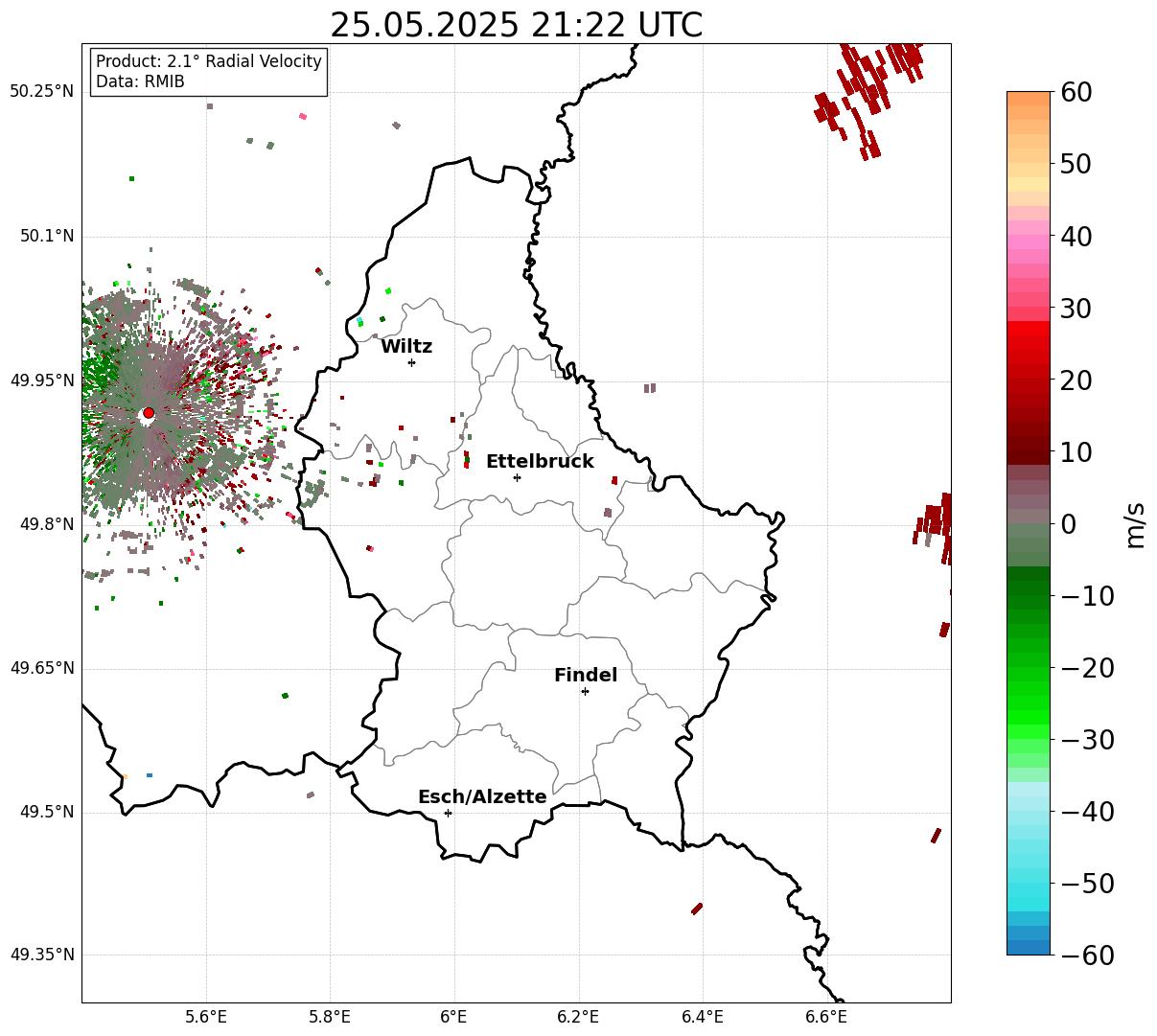Click the colorbar tick label 0
1157x1036 pixels.
[x=1068, y=524]
